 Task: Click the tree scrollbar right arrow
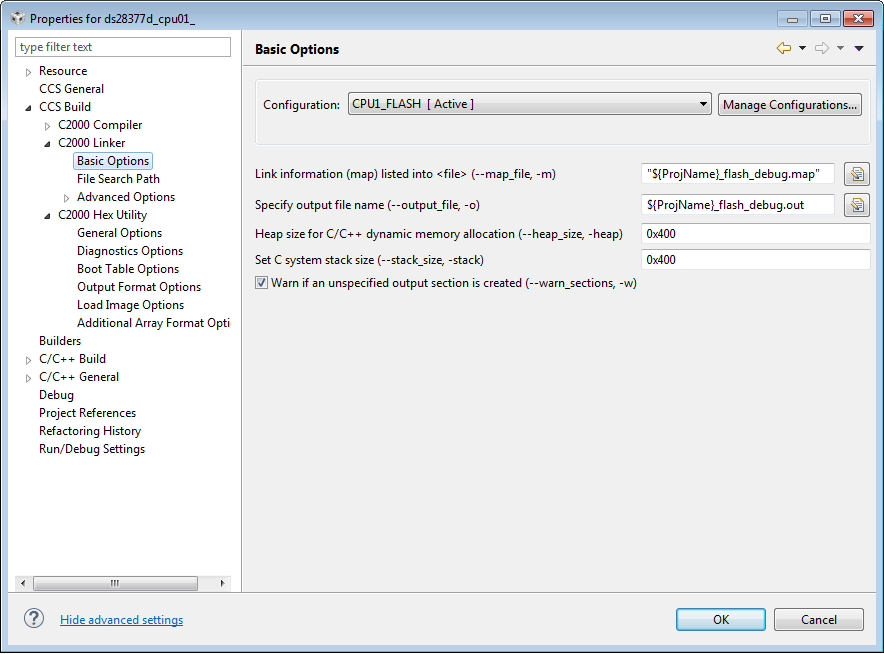click(x=222, y=583)
